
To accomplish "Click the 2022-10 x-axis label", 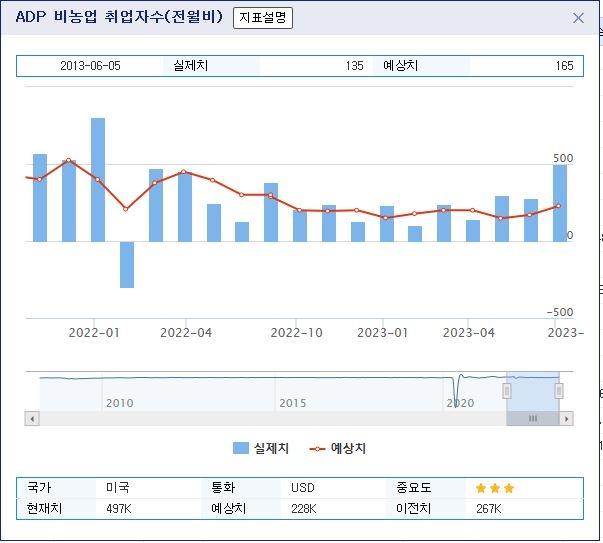I will coord(297,333).
